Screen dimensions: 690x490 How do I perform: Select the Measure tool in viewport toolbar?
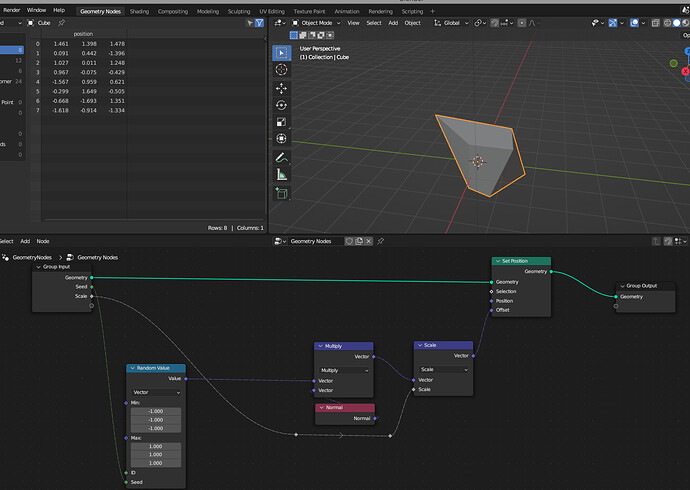pyautogui.click(x=282, y=174)
